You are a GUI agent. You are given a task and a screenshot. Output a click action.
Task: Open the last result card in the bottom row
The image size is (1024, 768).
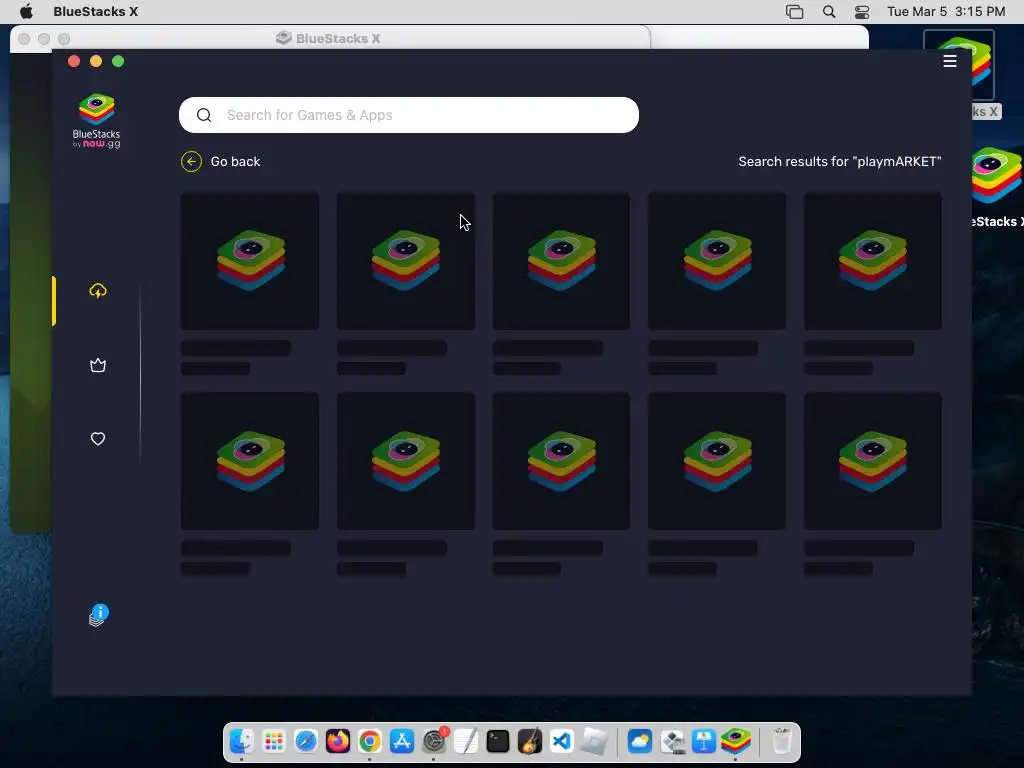pos(873,461)
